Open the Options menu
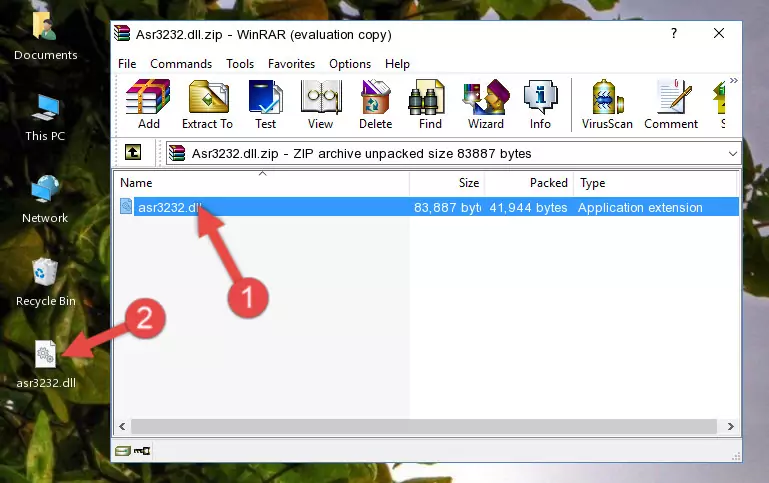The width and height of the screenshot is (769, 483). [350, 64]
